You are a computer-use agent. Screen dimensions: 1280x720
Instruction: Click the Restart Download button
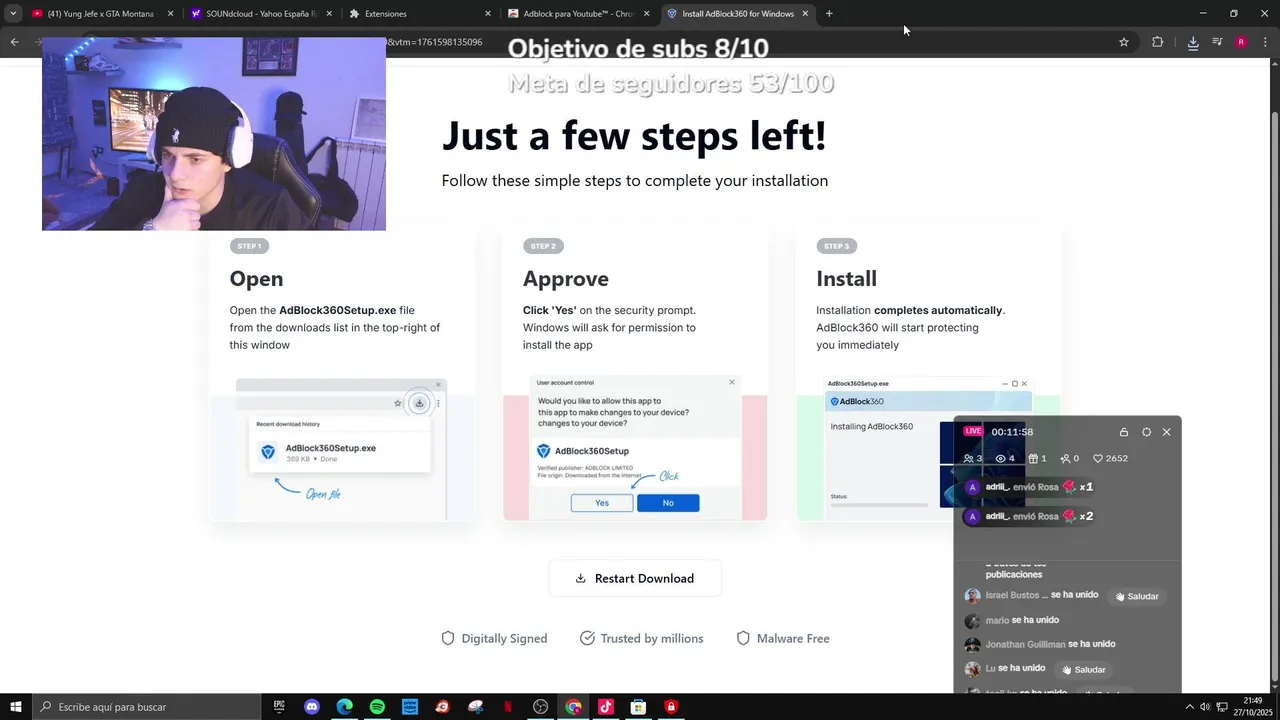(635, 578)
